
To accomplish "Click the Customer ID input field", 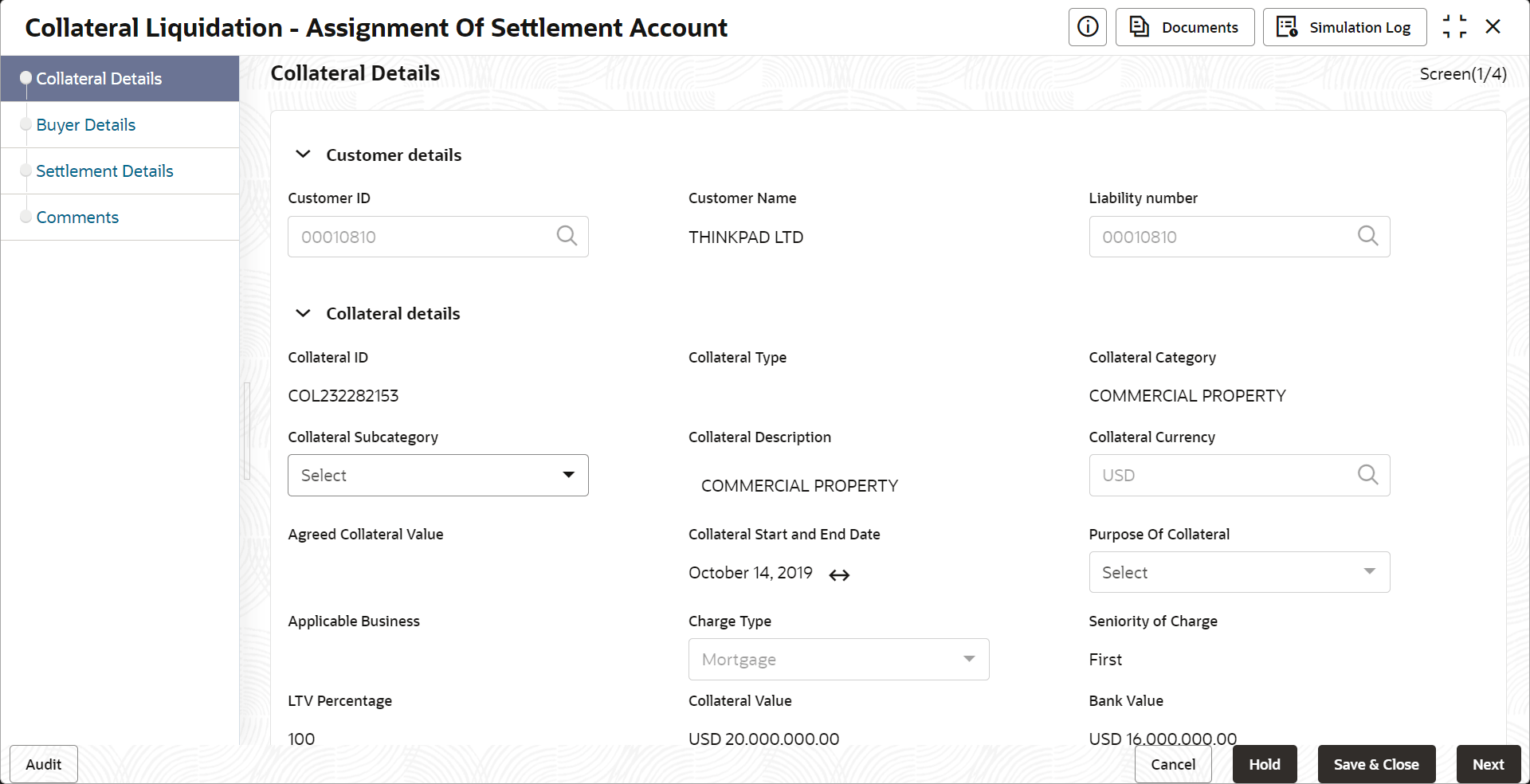I will (422, 237).
